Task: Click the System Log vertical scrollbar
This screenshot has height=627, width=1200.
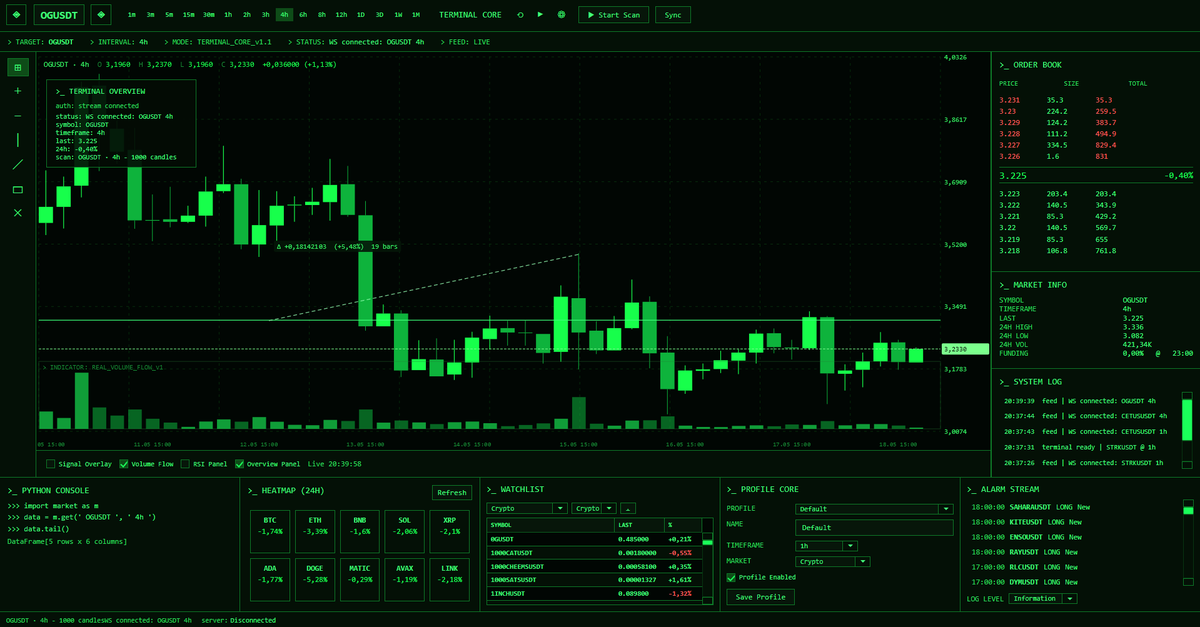Action: click(1187, 432)
